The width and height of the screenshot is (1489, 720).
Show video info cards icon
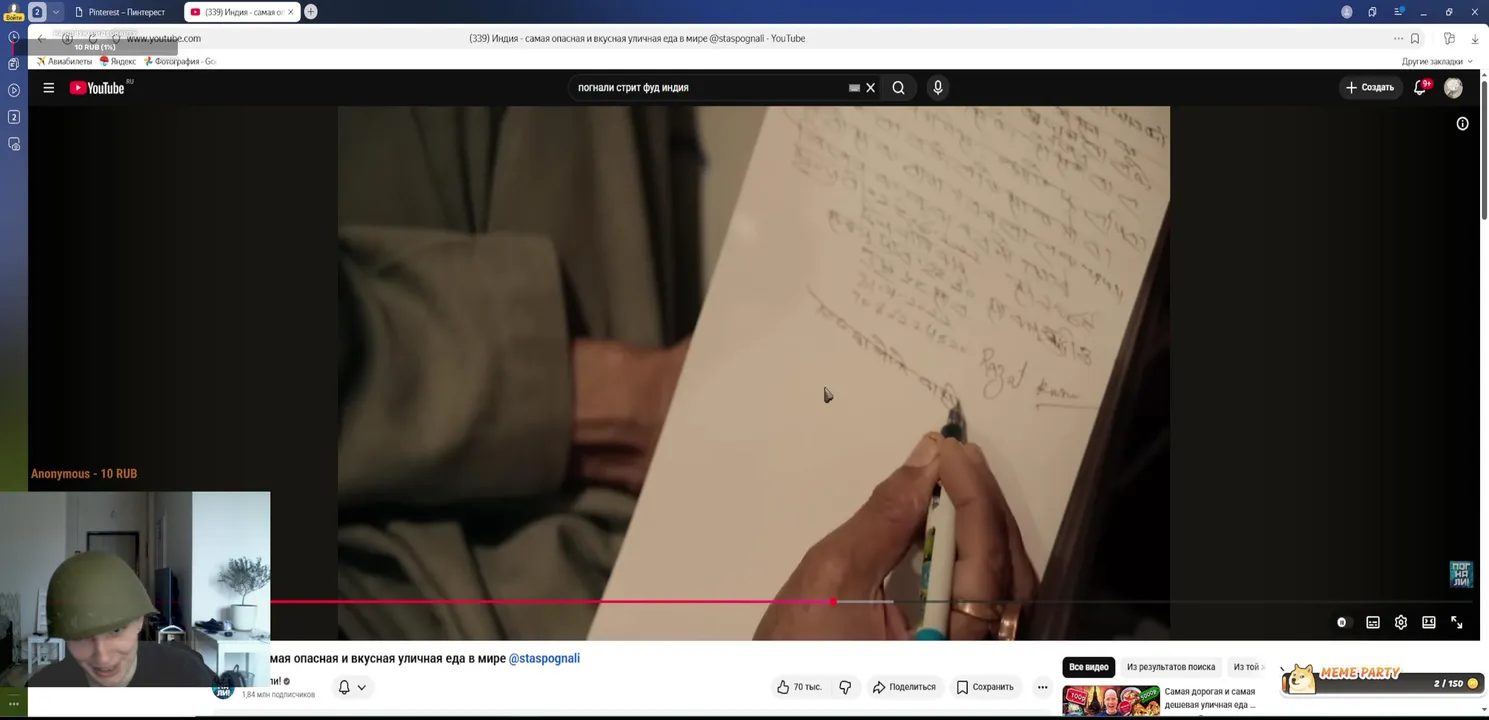point(1462,124)
